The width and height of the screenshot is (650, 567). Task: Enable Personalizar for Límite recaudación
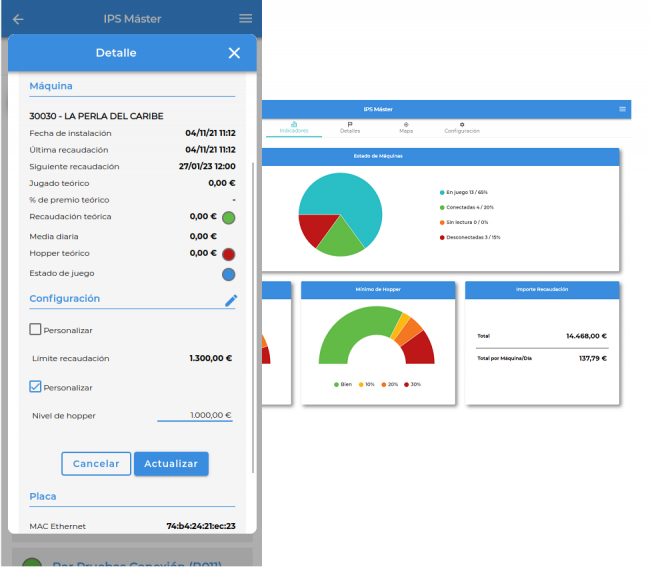[x=36, y=329]
